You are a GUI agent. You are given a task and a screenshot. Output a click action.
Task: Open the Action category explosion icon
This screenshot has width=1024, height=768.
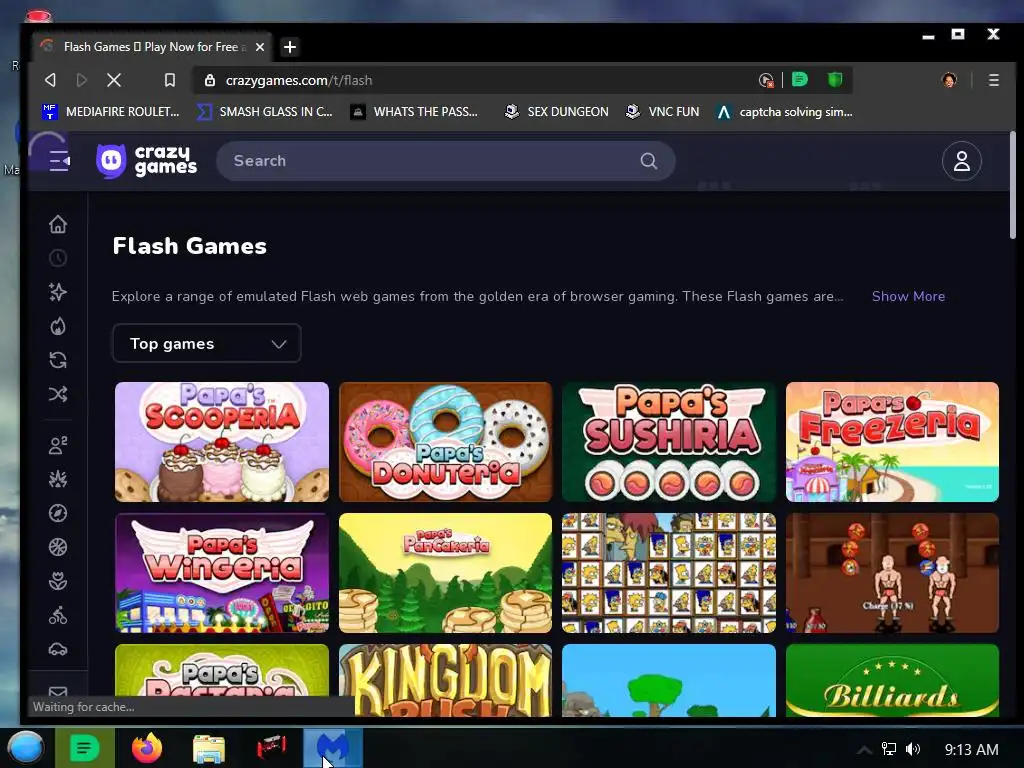click(57, 479)
